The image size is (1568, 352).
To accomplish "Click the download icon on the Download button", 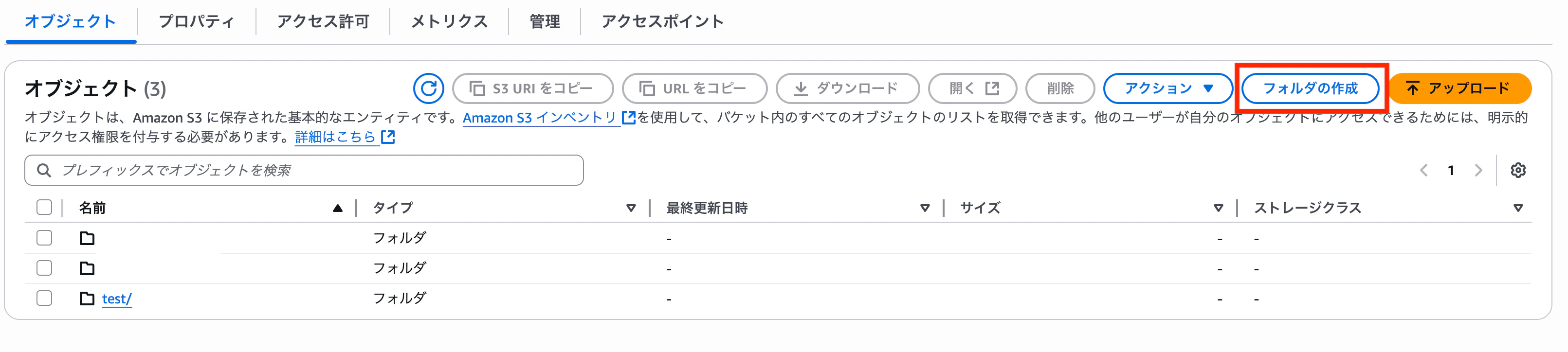I will pyautogui.click(x=801, y=88).
